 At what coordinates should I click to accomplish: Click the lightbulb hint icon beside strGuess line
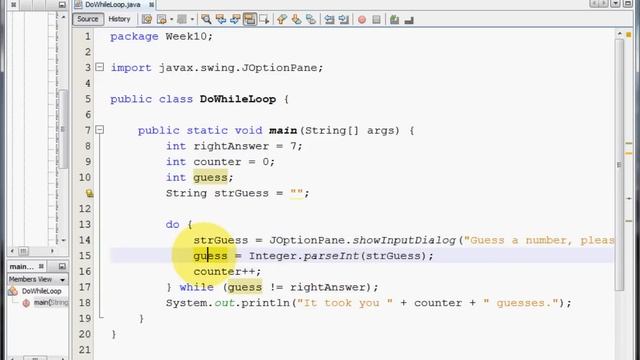[89, 193]
